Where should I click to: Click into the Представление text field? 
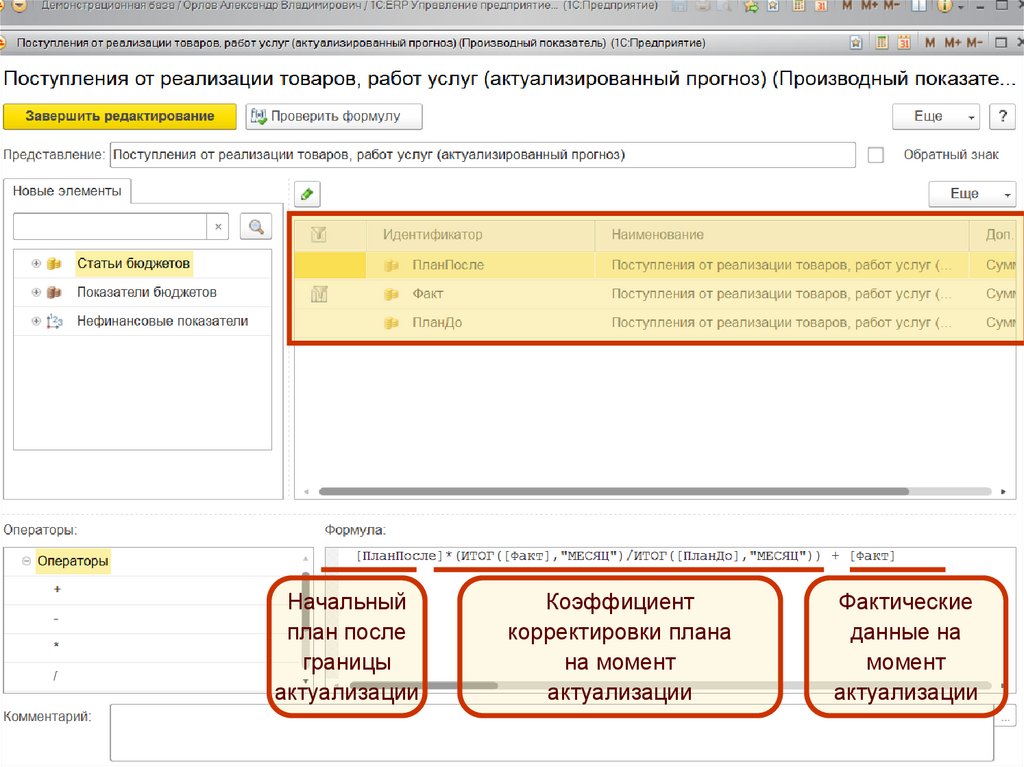point(480,155)
